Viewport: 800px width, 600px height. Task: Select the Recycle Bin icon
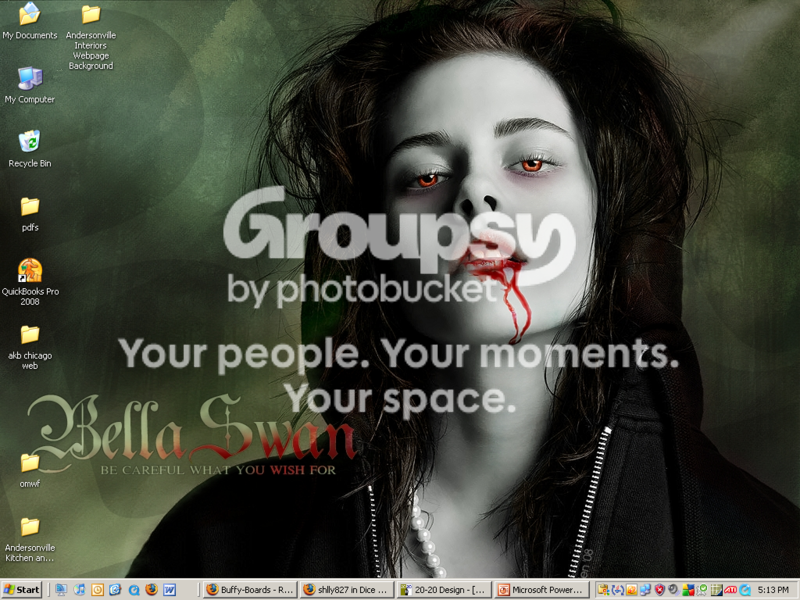30,149
